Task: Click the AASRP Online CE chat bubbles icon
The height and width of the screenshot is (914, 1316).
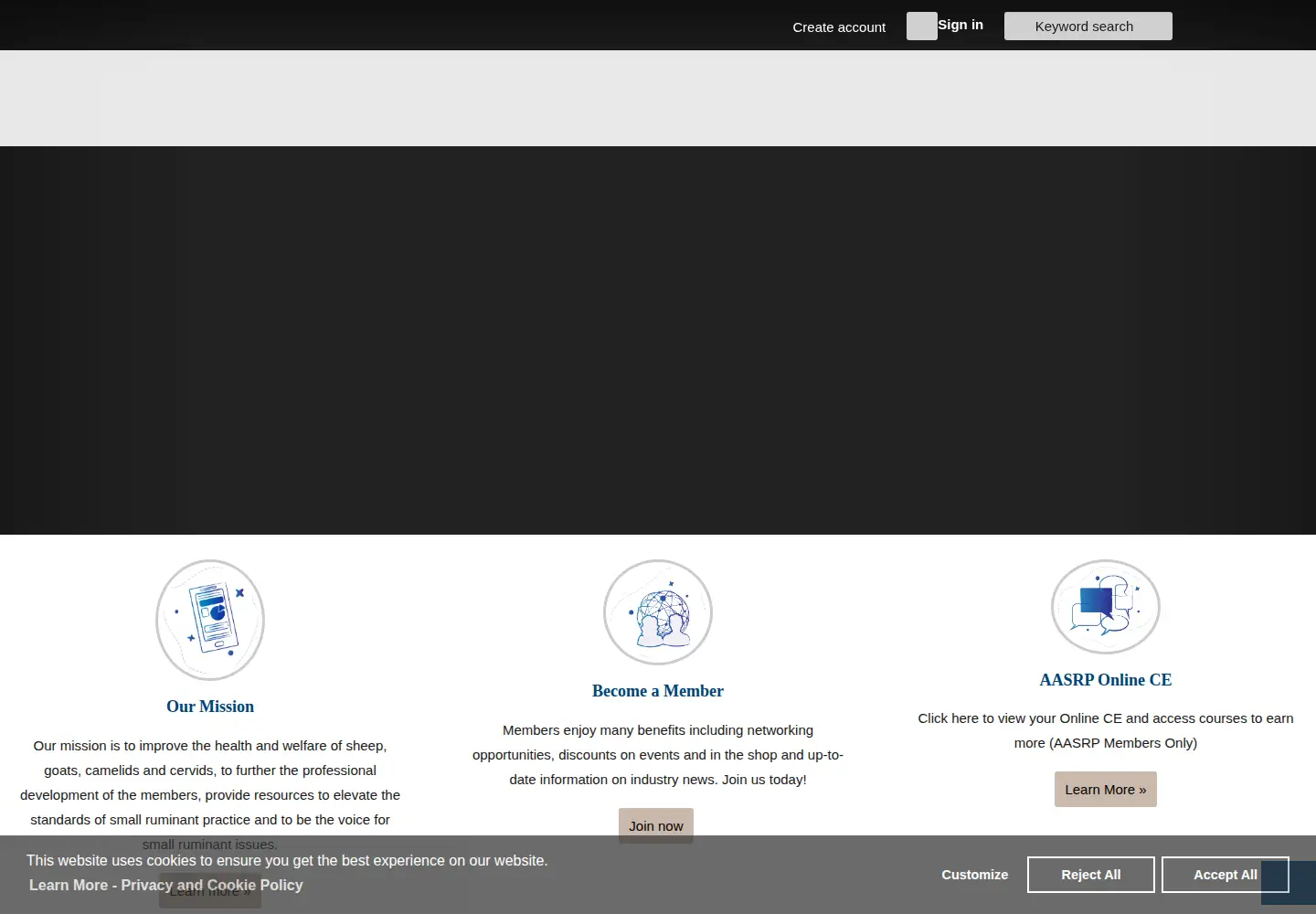Action: [1106, 607]
